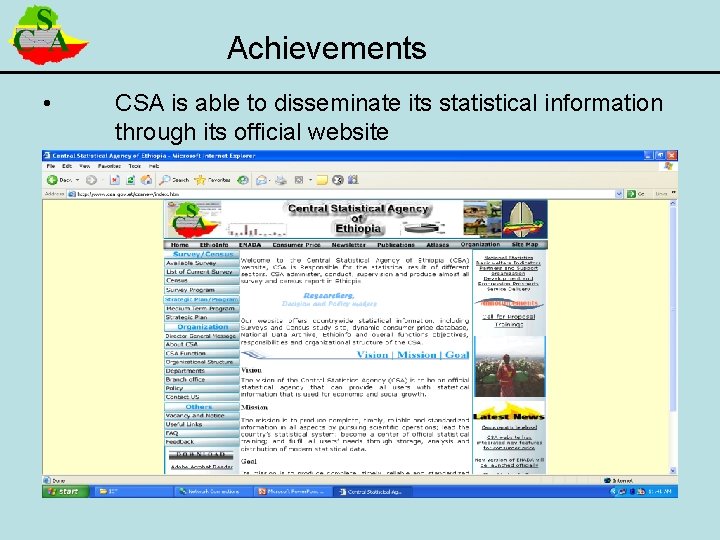
Task: Click the Contact US sidebar link
Action: [x=202, y=397]
